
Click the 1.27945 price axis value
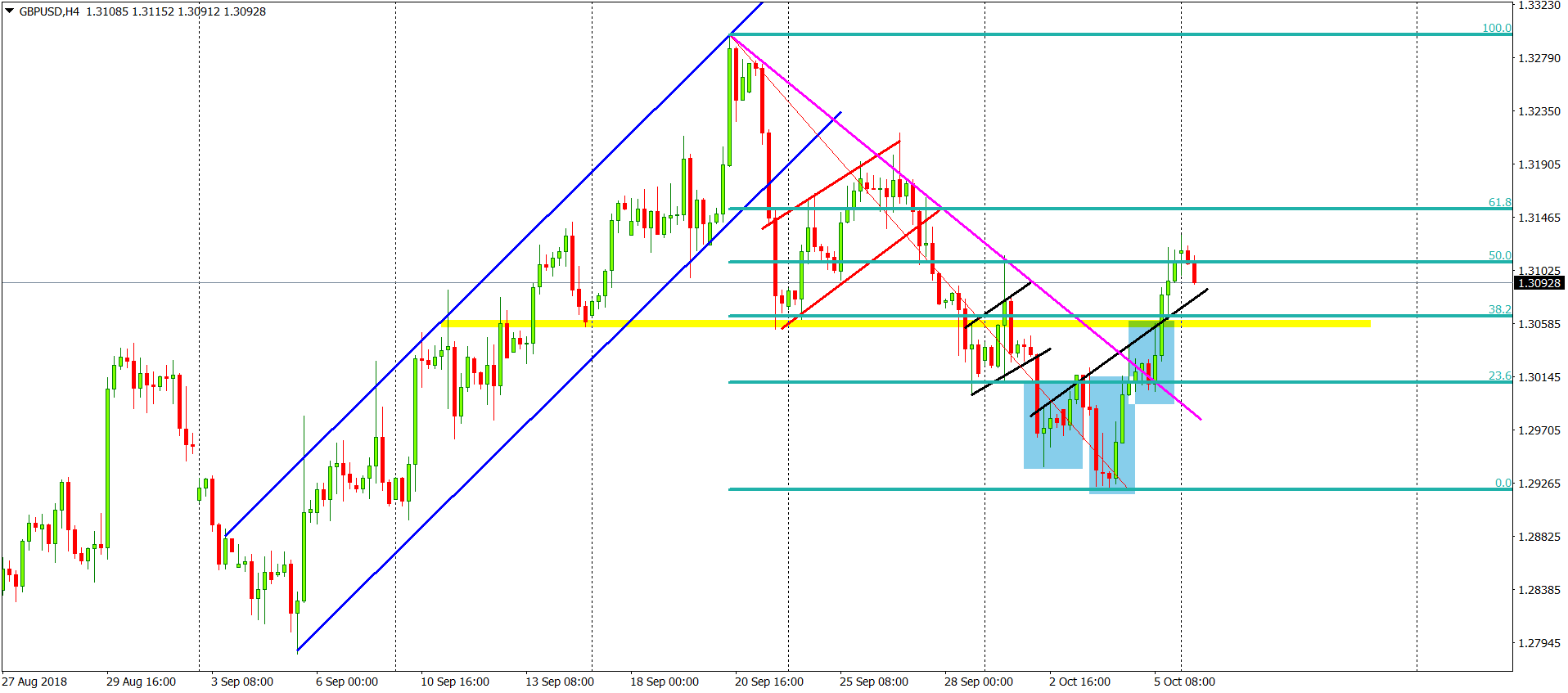point(1539,643)
